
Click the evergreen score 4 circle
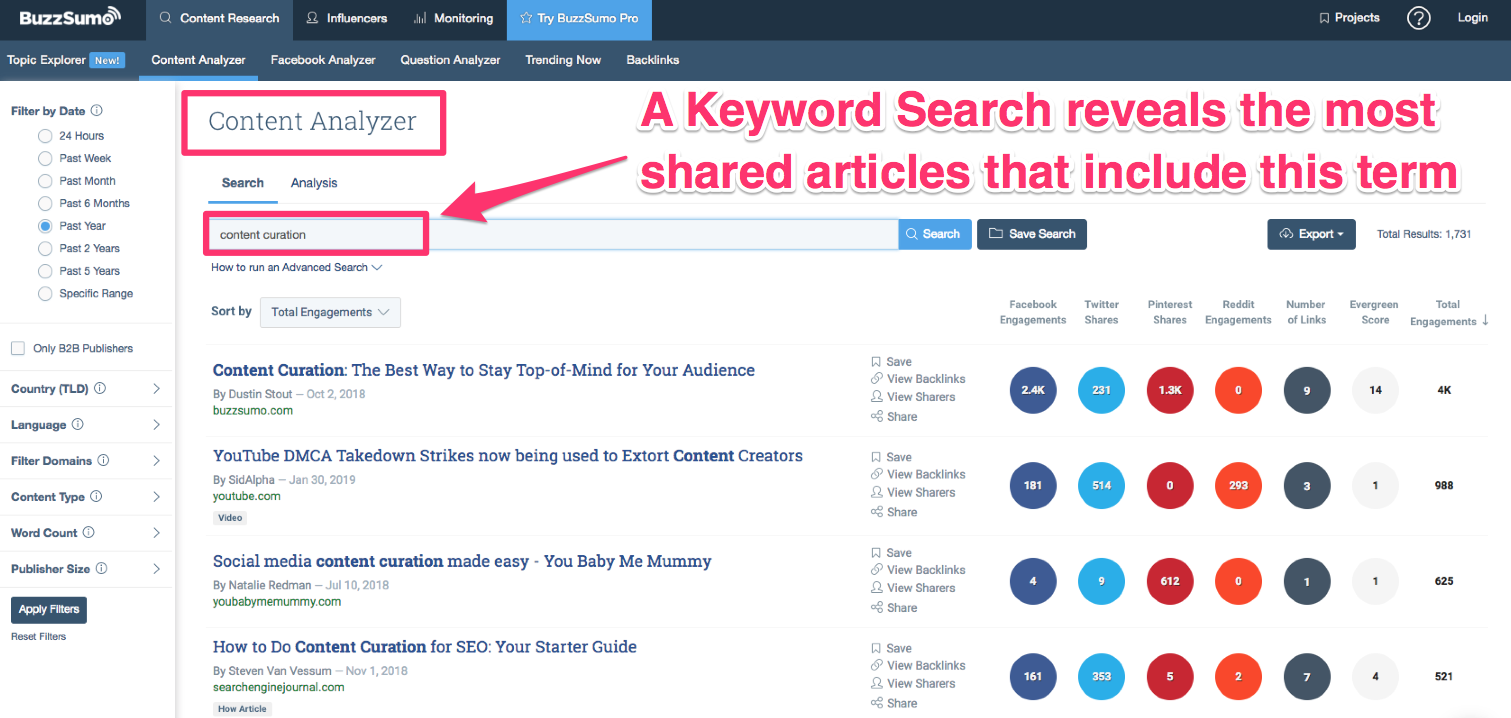click(x=1376, y=676)
